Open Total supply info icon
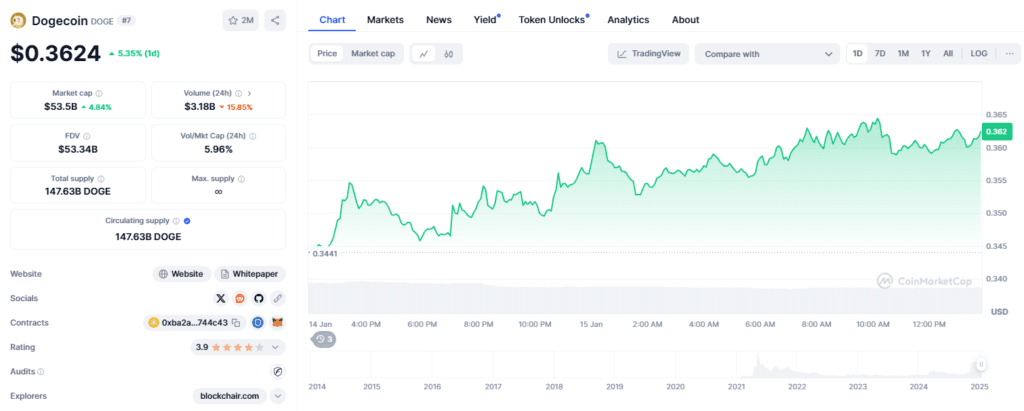The width and height of the screenshot is (1024, 411). [101, 179]
